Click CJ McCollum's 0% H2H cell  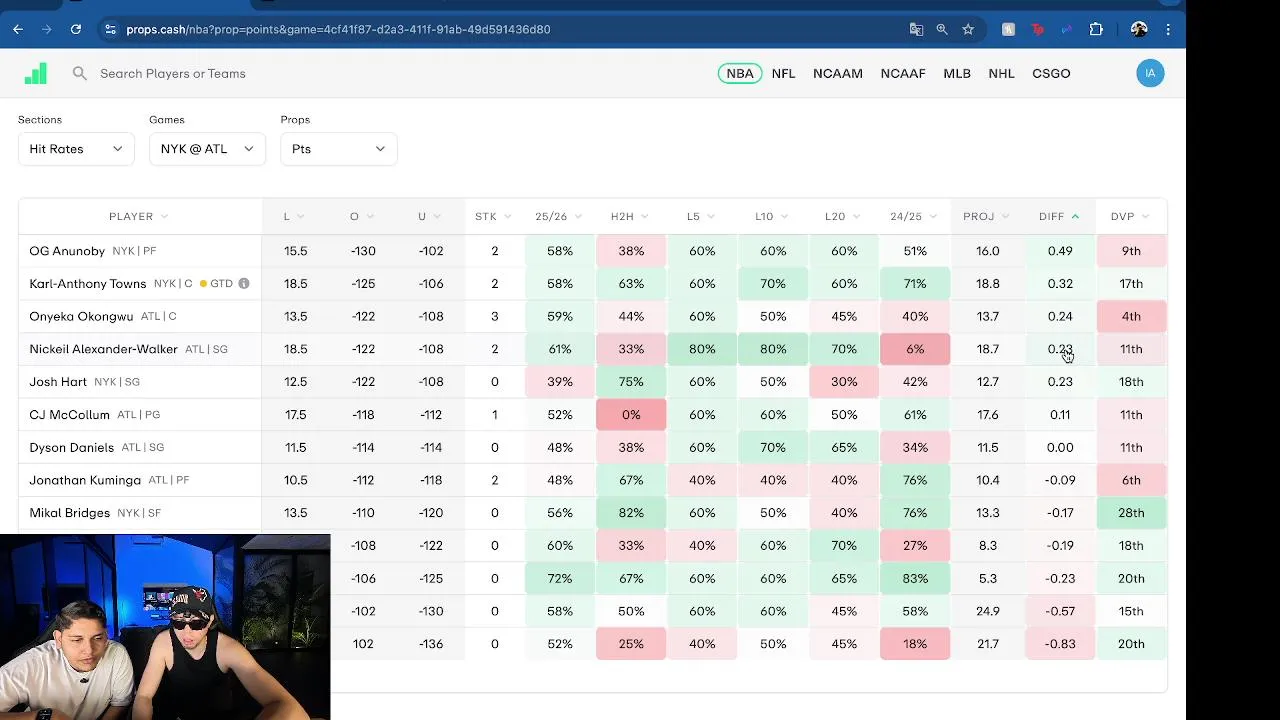(x=631, y=414)
